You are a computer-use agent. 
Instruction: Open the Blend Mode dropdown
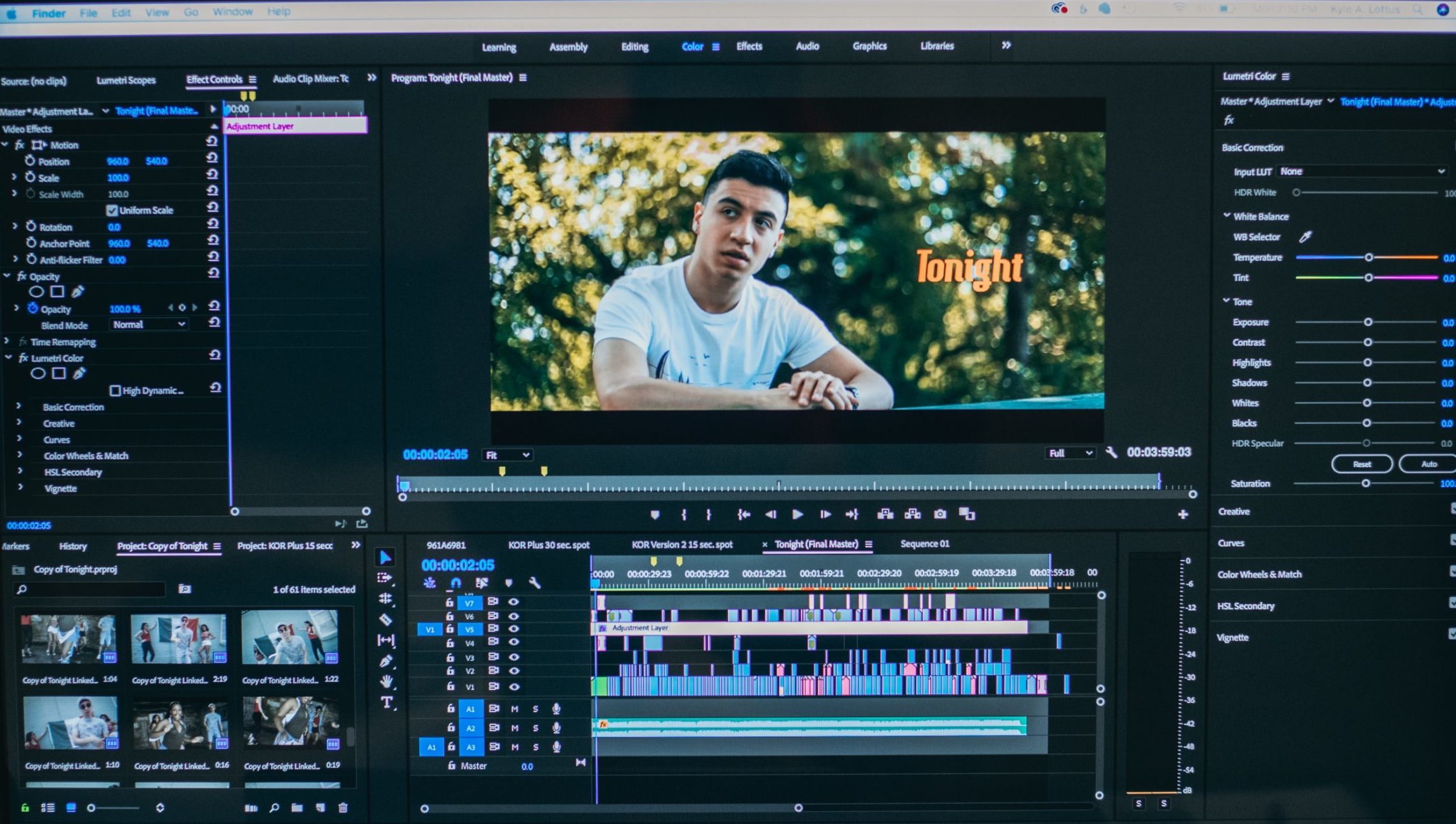click(148, 325)
